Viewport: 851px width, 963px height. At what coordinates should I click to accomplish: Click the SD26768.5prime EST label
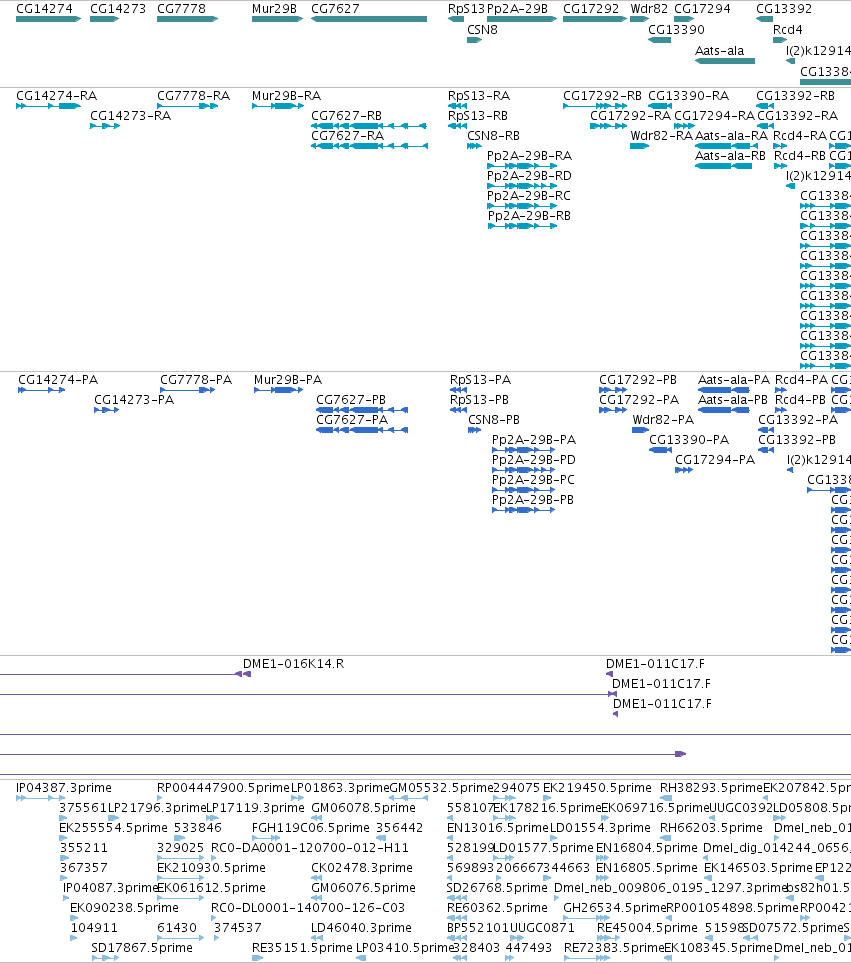(497, 887)
